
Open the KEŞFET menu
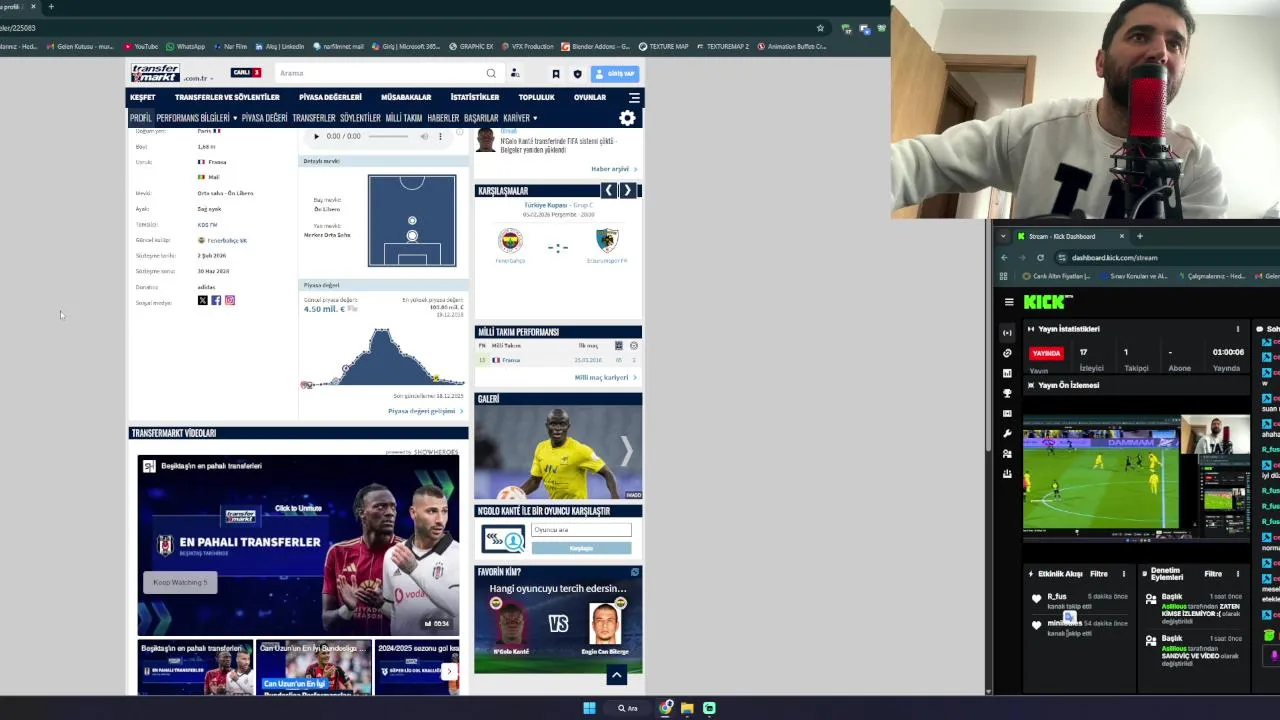[142, 97]
